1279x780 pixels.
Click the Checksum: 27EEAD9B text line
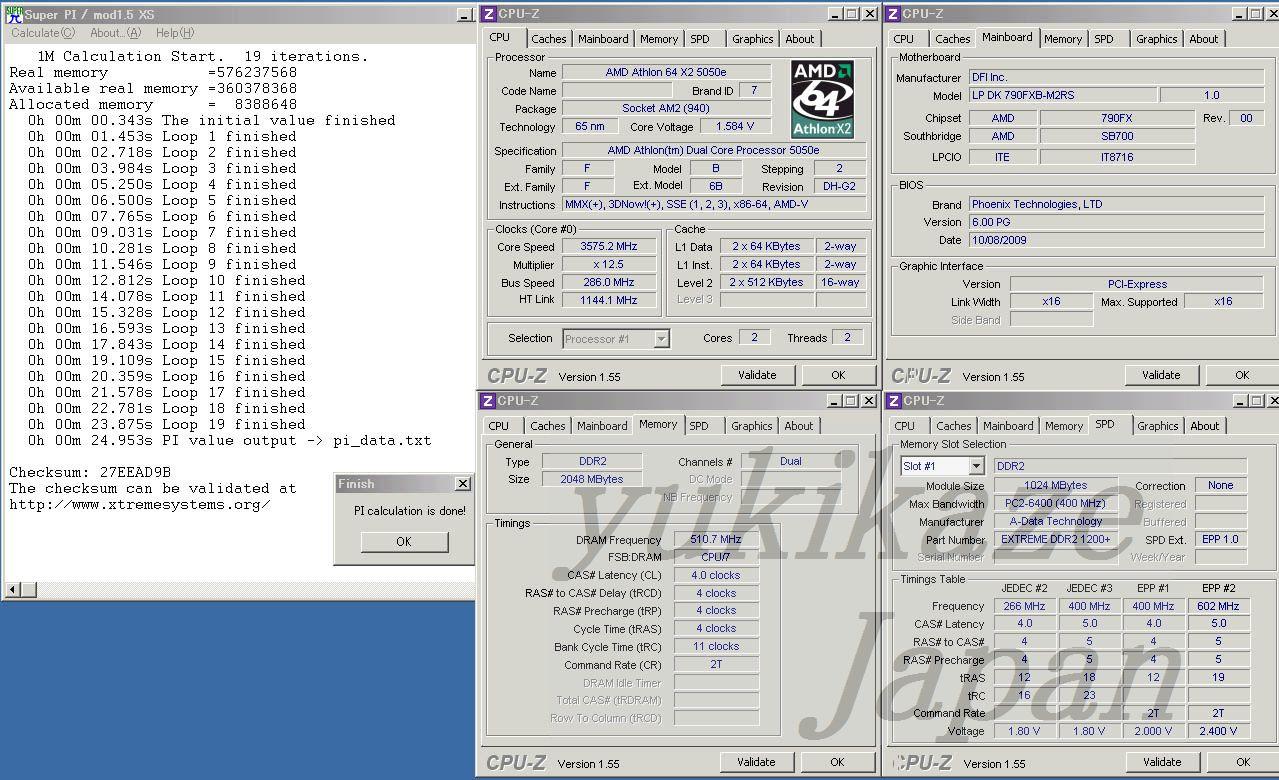pos(90,472)
